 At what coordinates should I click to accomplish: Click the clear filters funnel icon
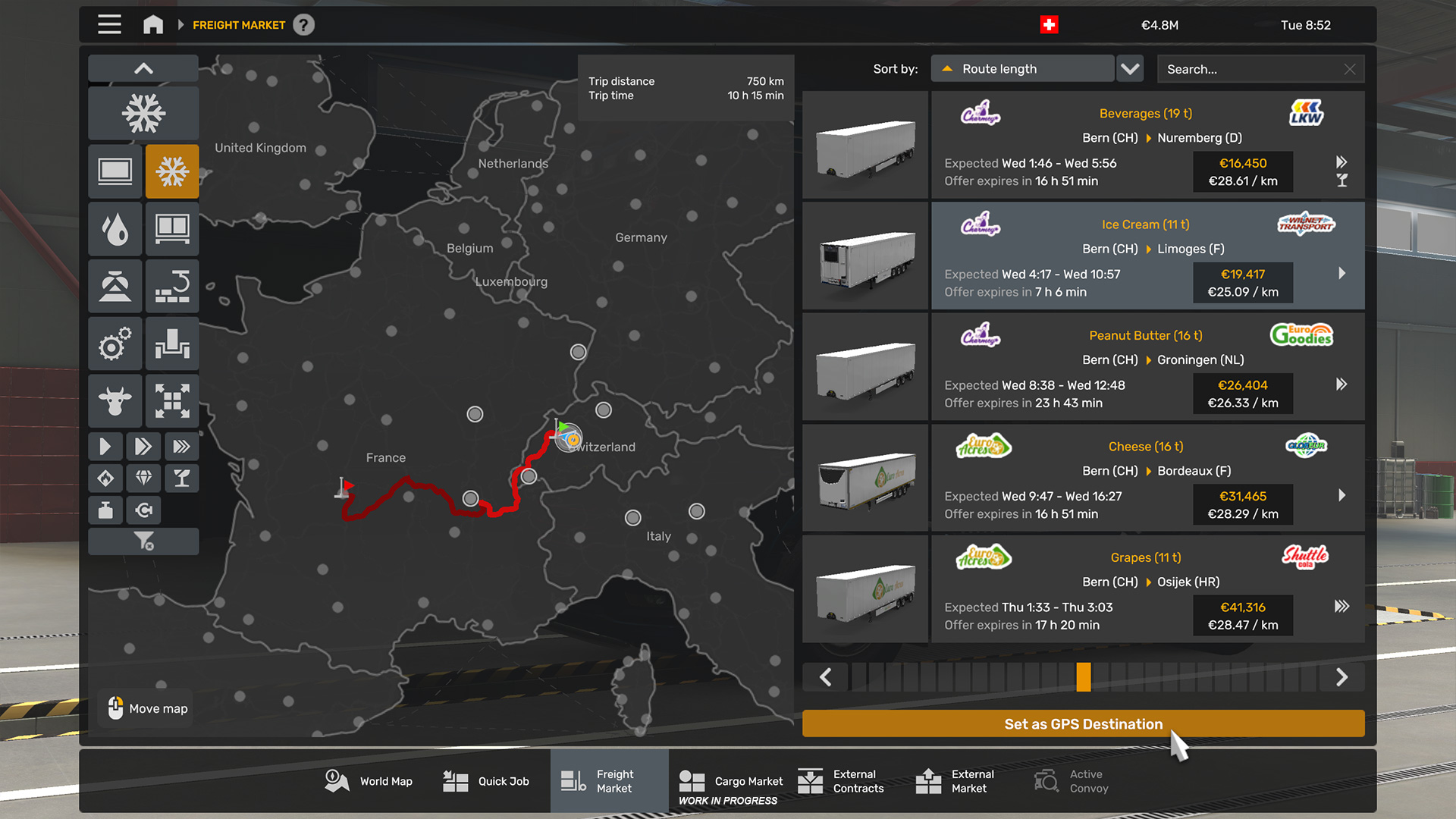click(143, 541)
